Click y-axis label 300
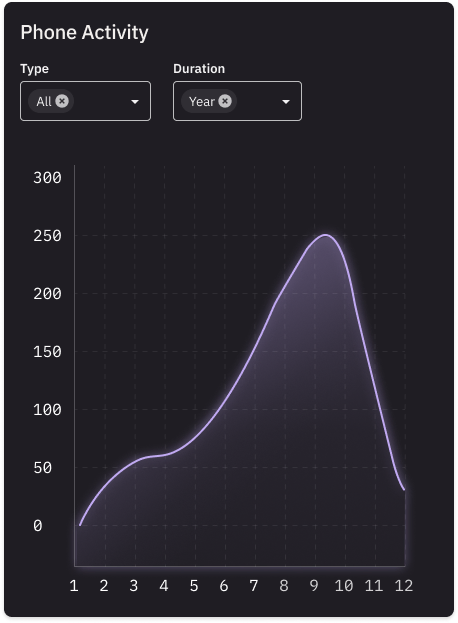 coord(47,178)
